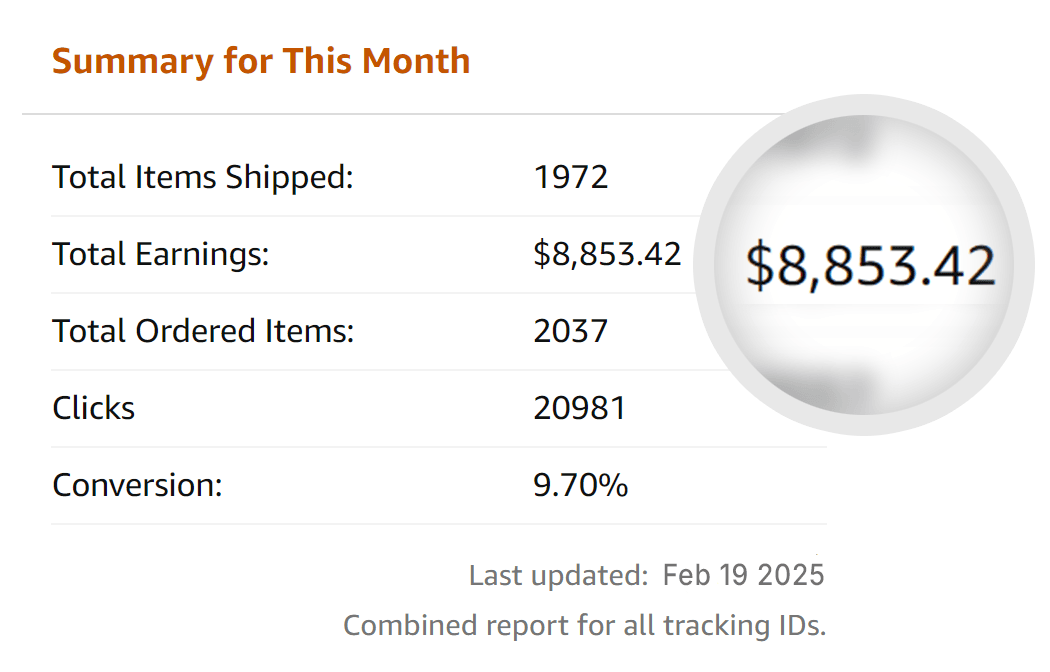The height and width of the screenshot is (672, 1050).
Task: Click the 20981 clicks value
Action: pyautogui.click(x=580, y=408)
